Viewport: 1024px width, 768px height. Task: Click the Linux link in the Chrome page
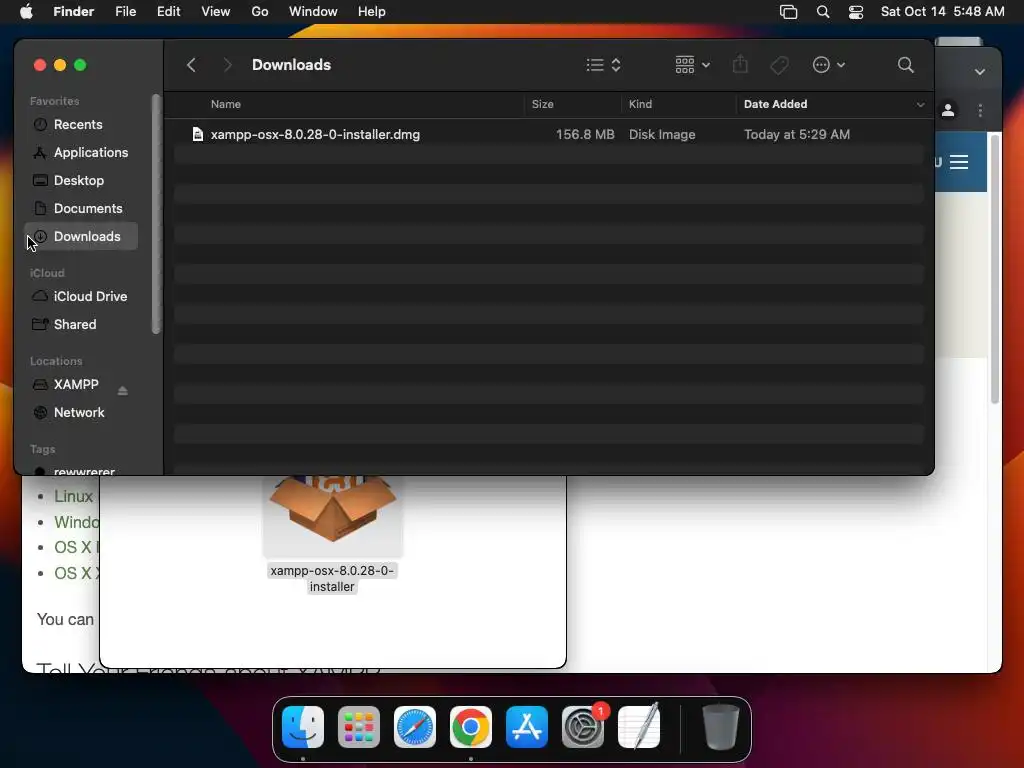click(73, 496)
